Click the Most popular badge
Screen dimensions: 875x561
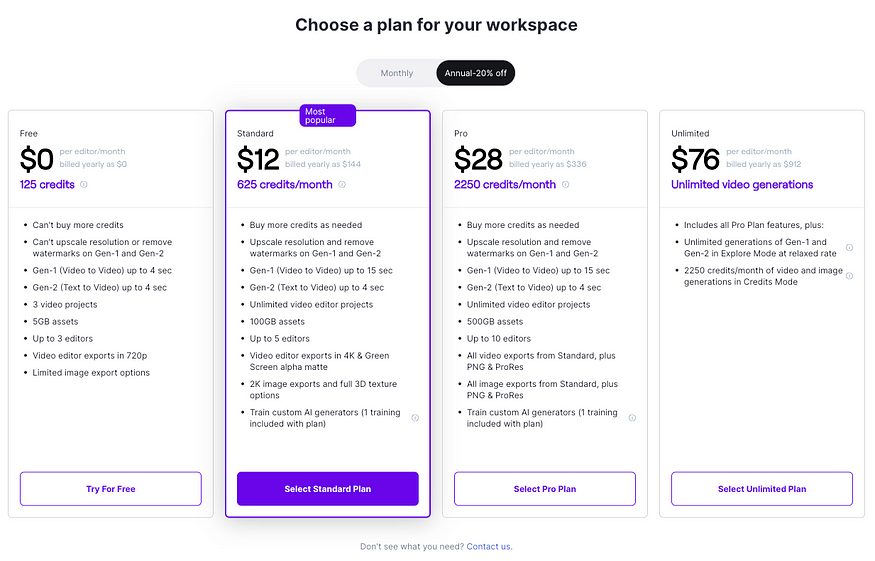click(327, 117)
